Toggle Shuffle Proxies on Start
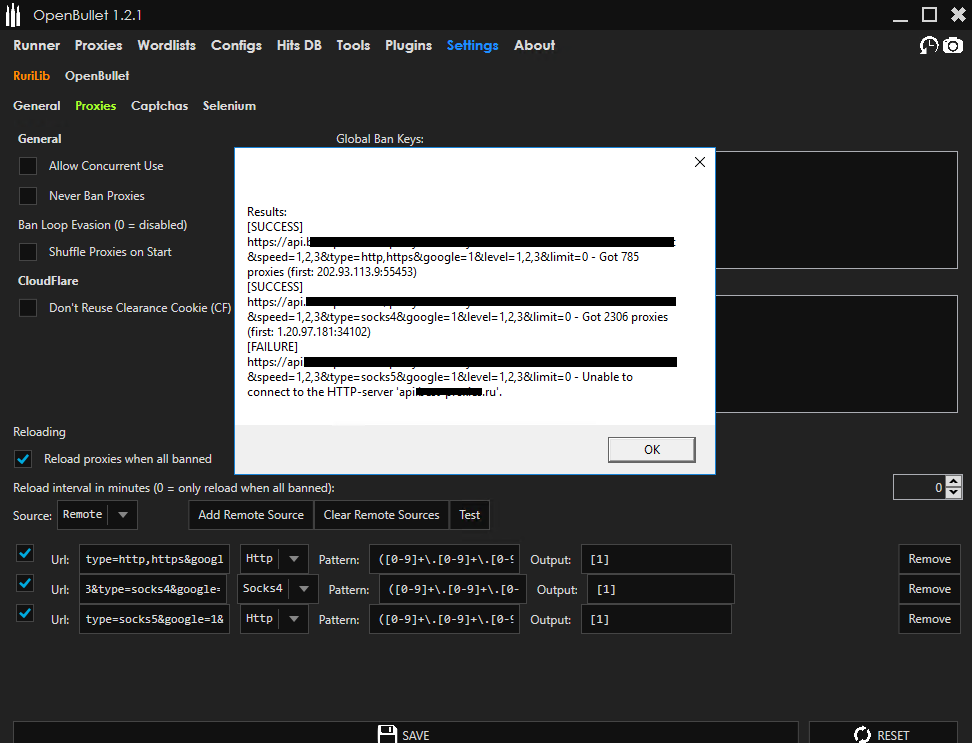The image size is (972, 743). click(27, 251)
